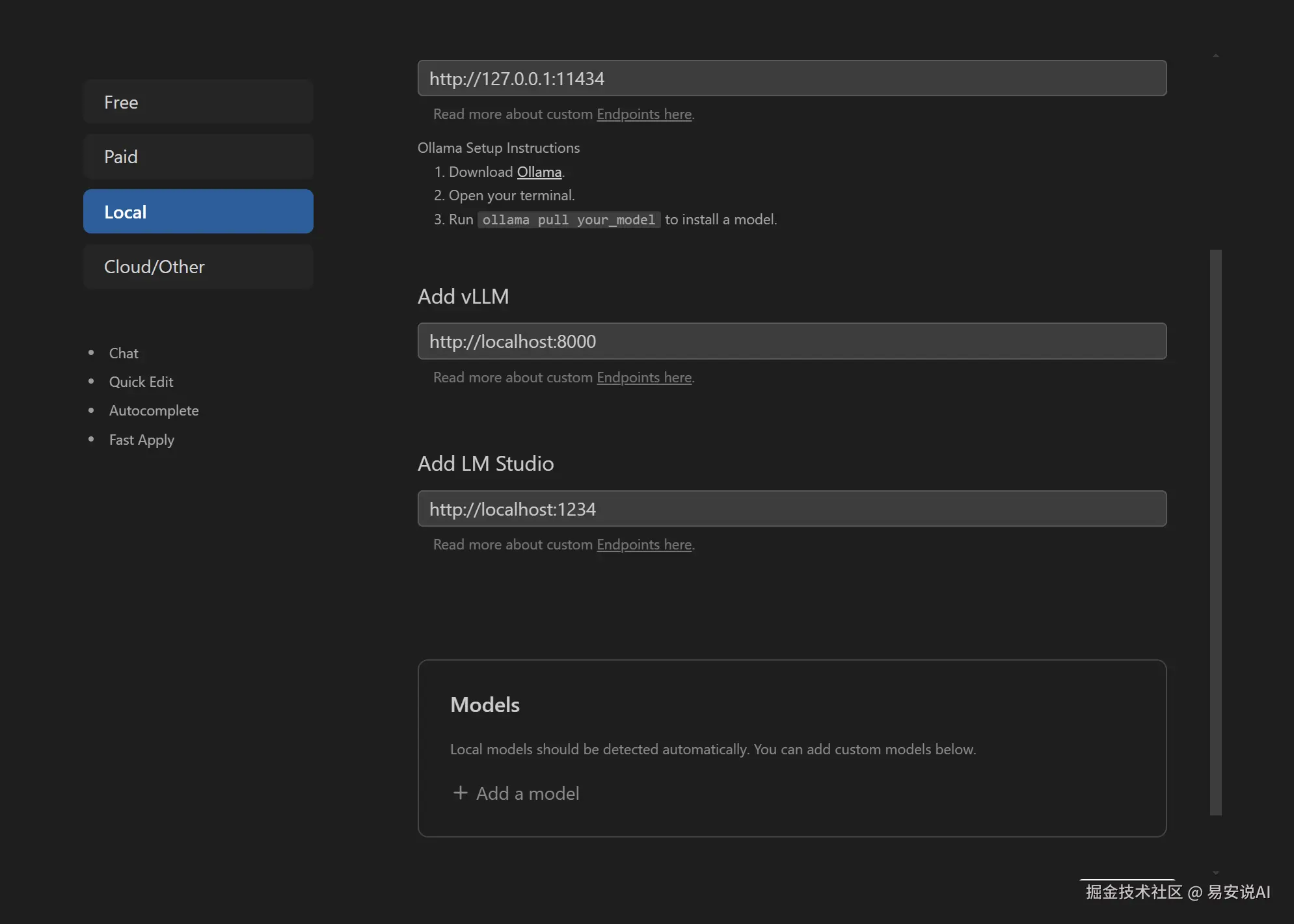
Task: Follow the Download Ollama link
Action: (539, 172)
